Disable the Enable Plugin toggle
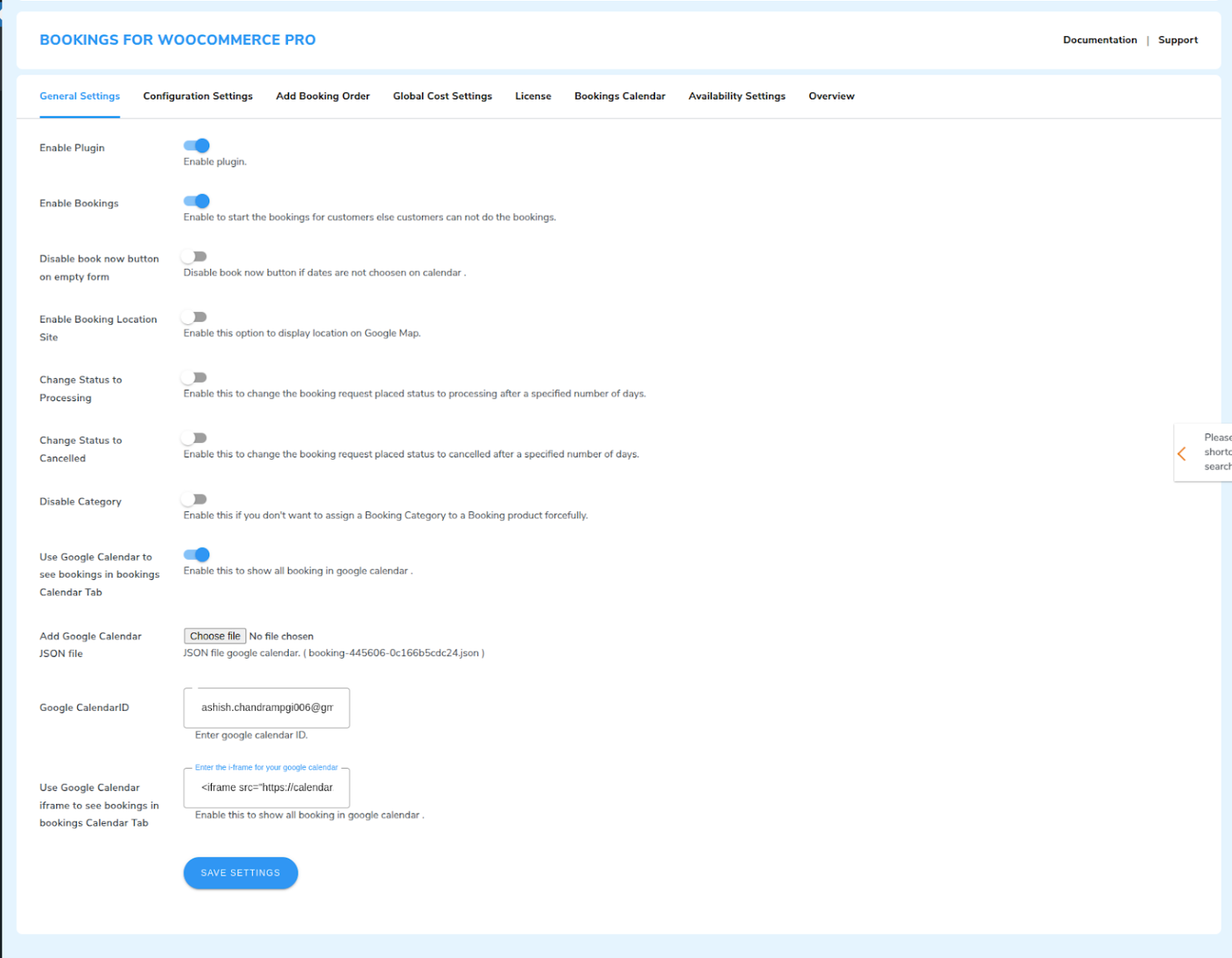This screenshot has width=1232, height=958. point(196,145)
